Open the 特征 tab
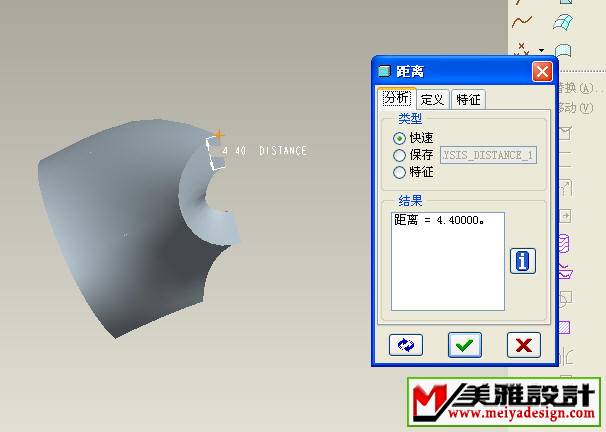Screen dimensions: 606x432 pyautogui.click(x=468, y=100)
